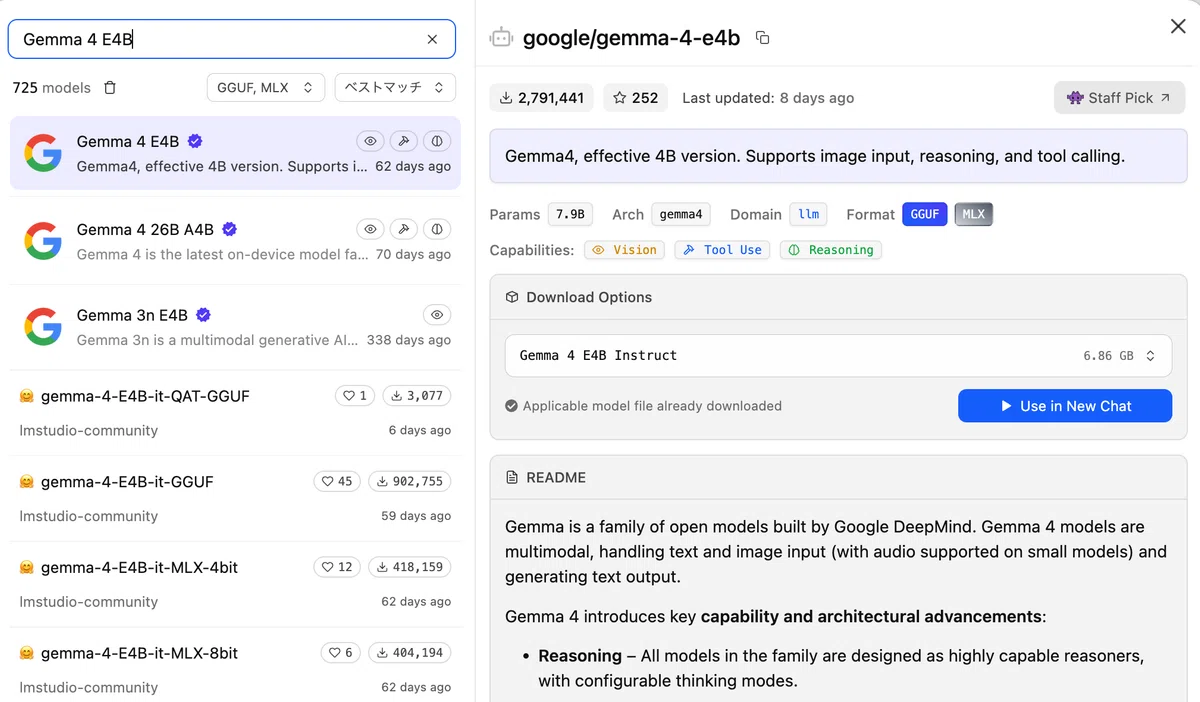Copy the google/gemma-4-e4b model name
This screenshot has height=702, width=1200.
click(x=763, y=38)
